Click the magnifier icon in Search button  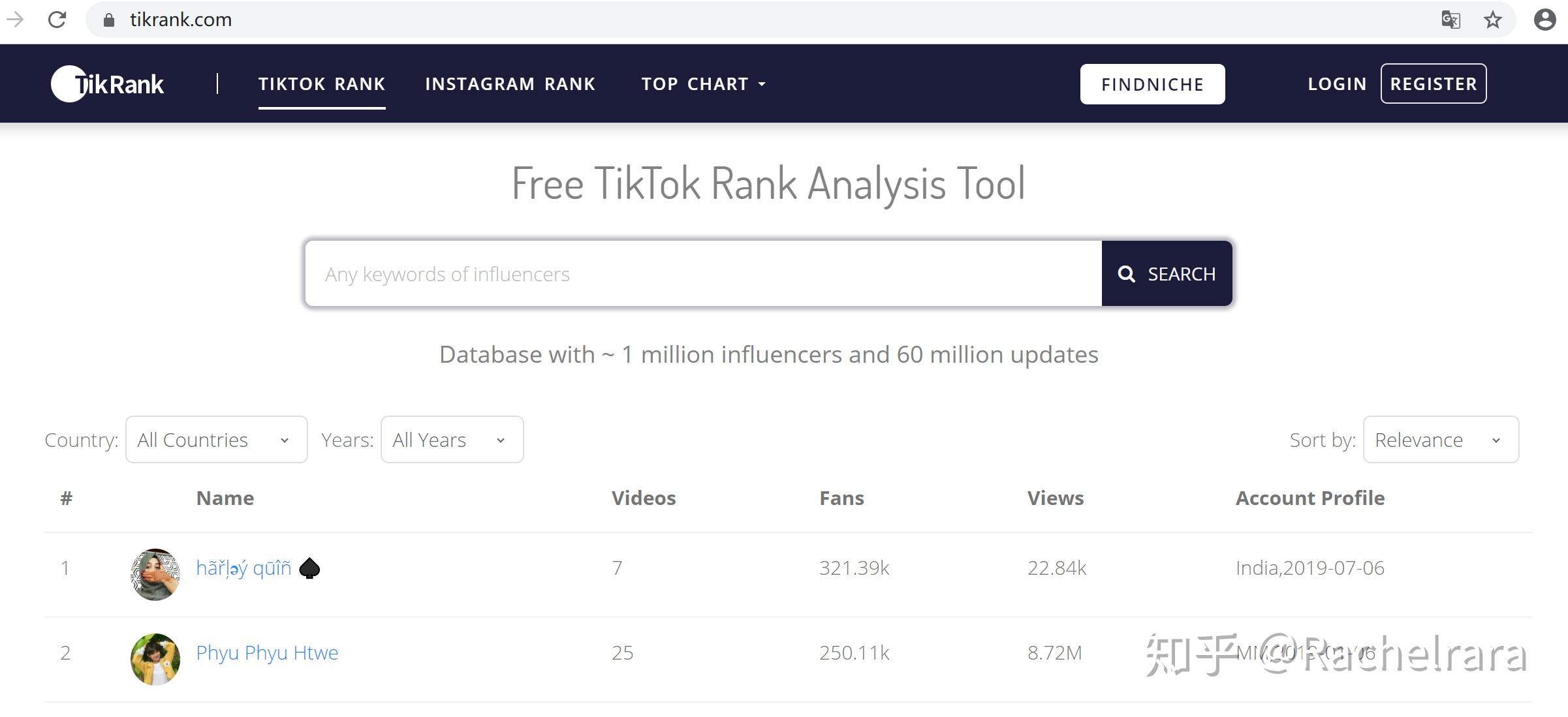click(1126, 274)
